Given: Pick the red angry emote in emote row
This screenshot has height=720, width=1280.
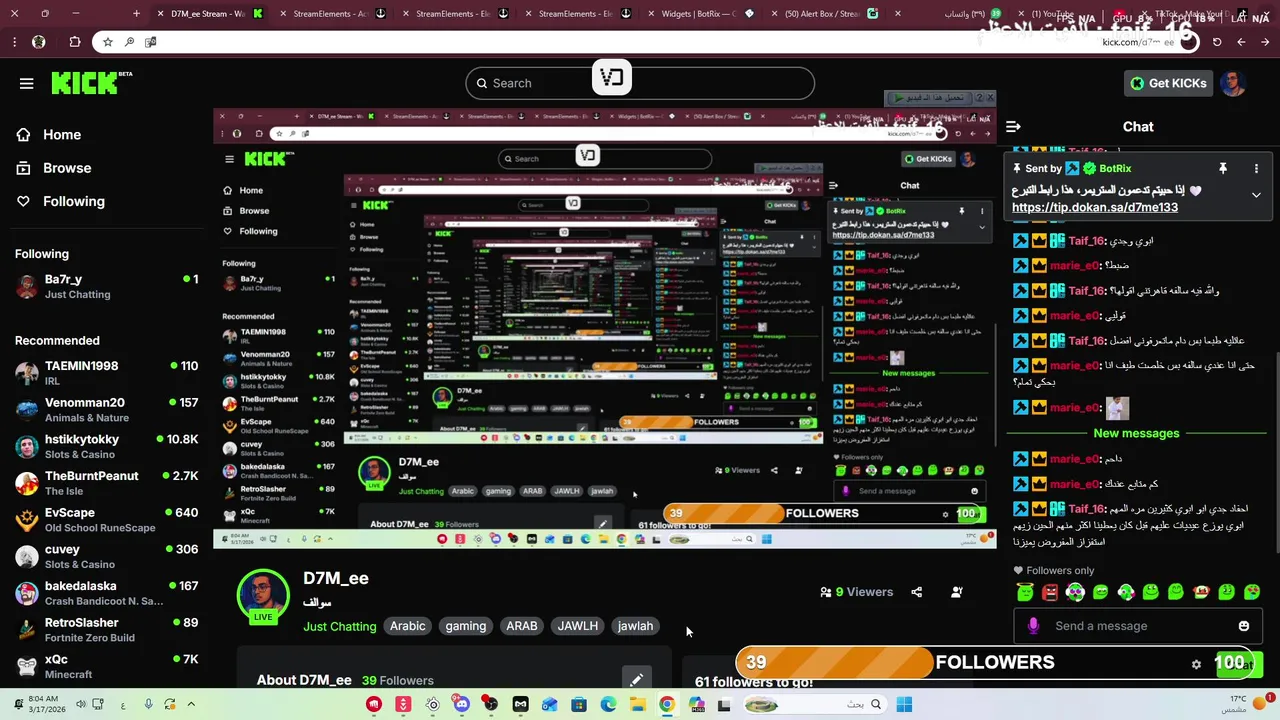Looking at the screenshot, I should [x=1050, y=592].
